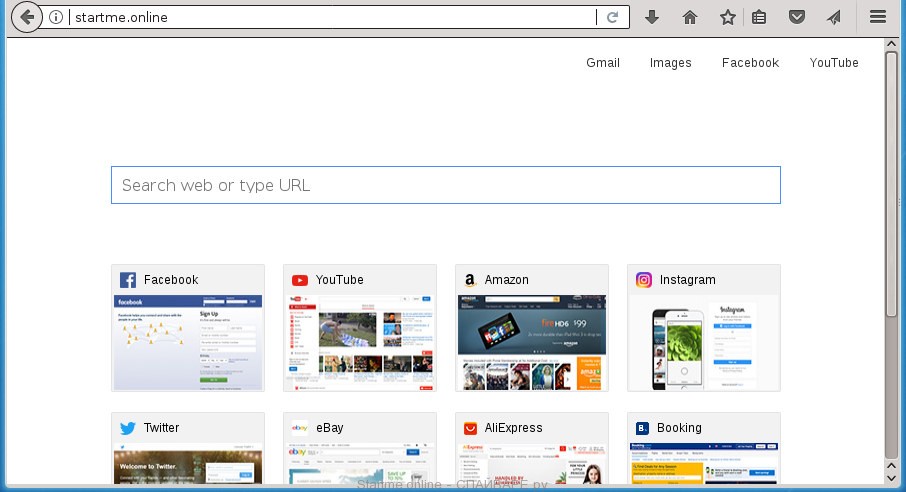This screenshot has width=906, height=492.
Task: Open the hamburger menu
Action: click(878, 17)
